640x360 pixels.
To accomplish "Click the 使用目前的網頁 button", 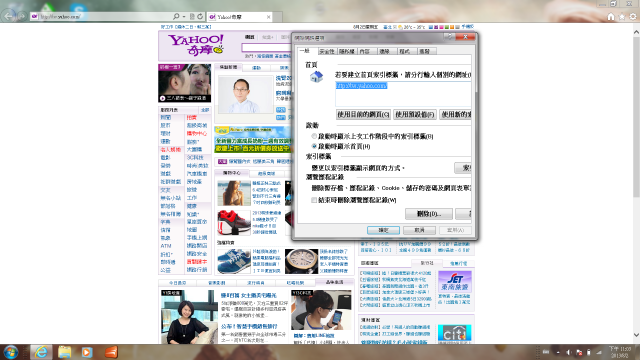I will 363,114.
